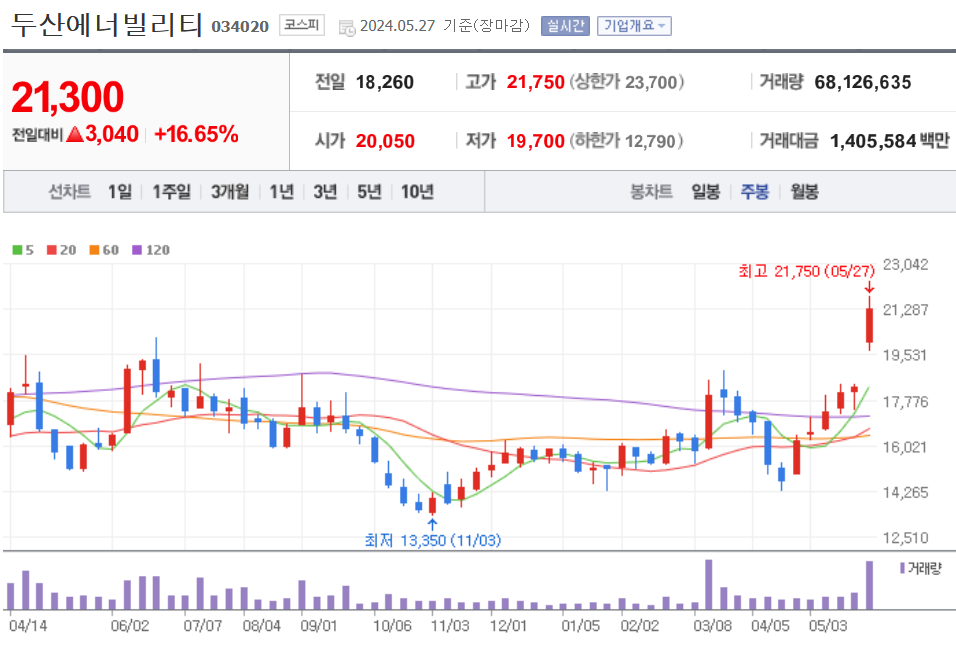
Task: Click the 시가 value 20,050
Action: [385, 141]
